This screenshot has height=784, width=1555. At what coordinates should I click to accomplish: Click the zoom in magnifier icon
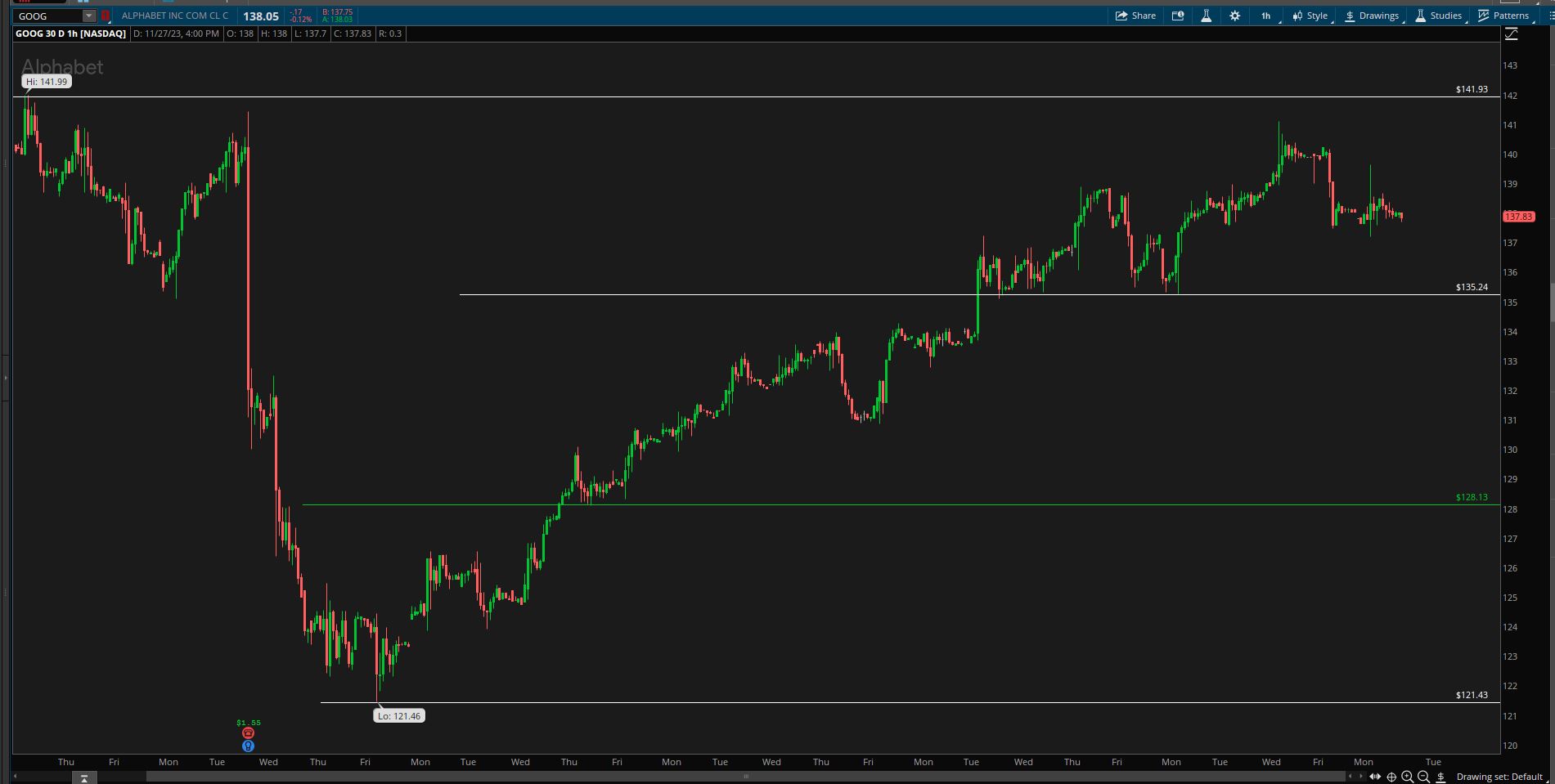(x=1407, y=777)
